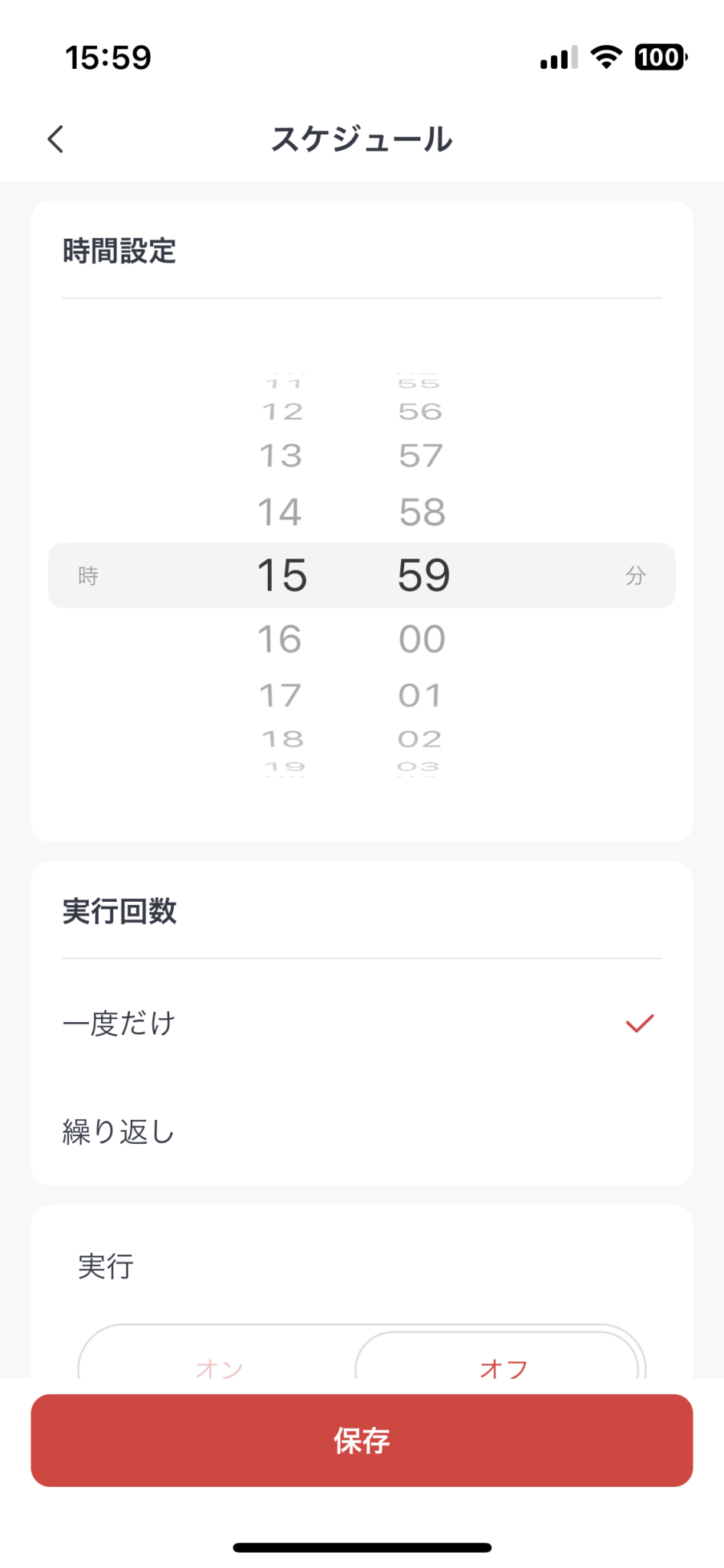This screenshot has width=724, height=1568.
Task: Tap the red checkmark next to 一度だけ
Action: tap(639, 1024)
